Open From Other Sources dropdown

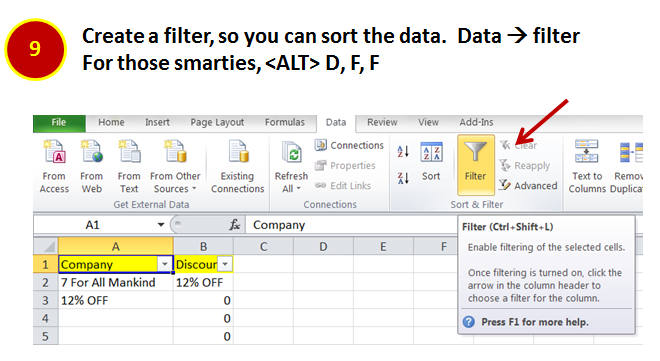coord(175,167)
